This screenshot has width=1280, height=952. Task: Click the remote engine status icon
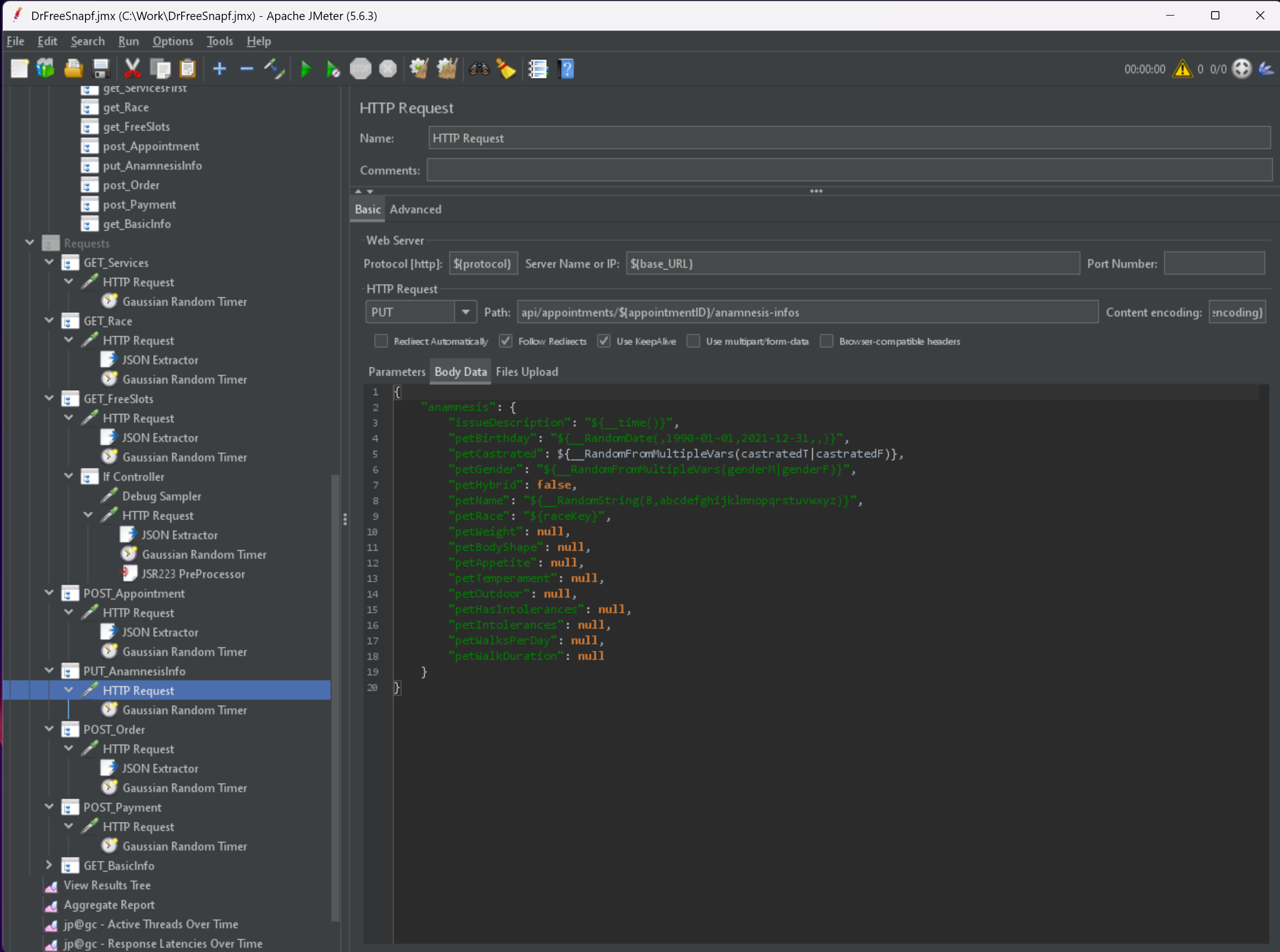pos(1242,68)
